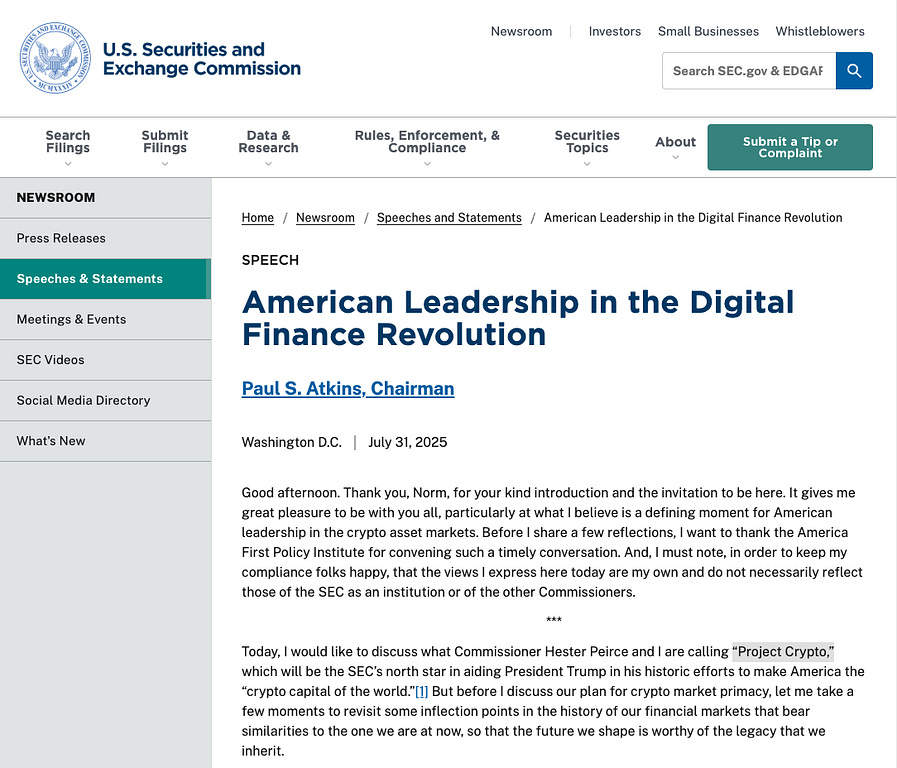The image size is (897, 768).
Task: Click Submit a Tip or Complaint button
Action: click(x=790, y=147)
